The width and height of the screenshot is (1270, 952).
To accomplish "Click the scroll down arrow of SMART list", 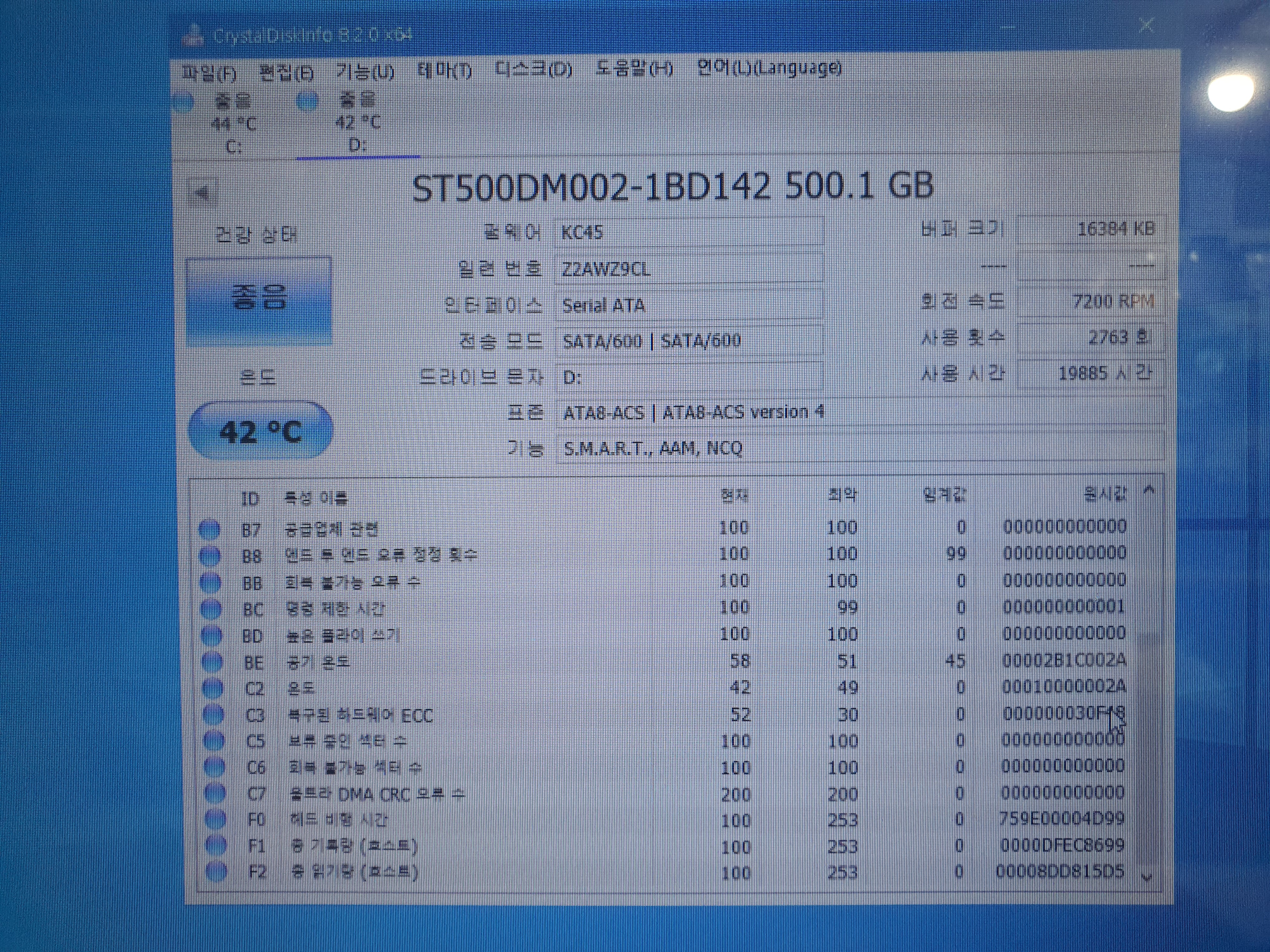I will click(1147, 877).
